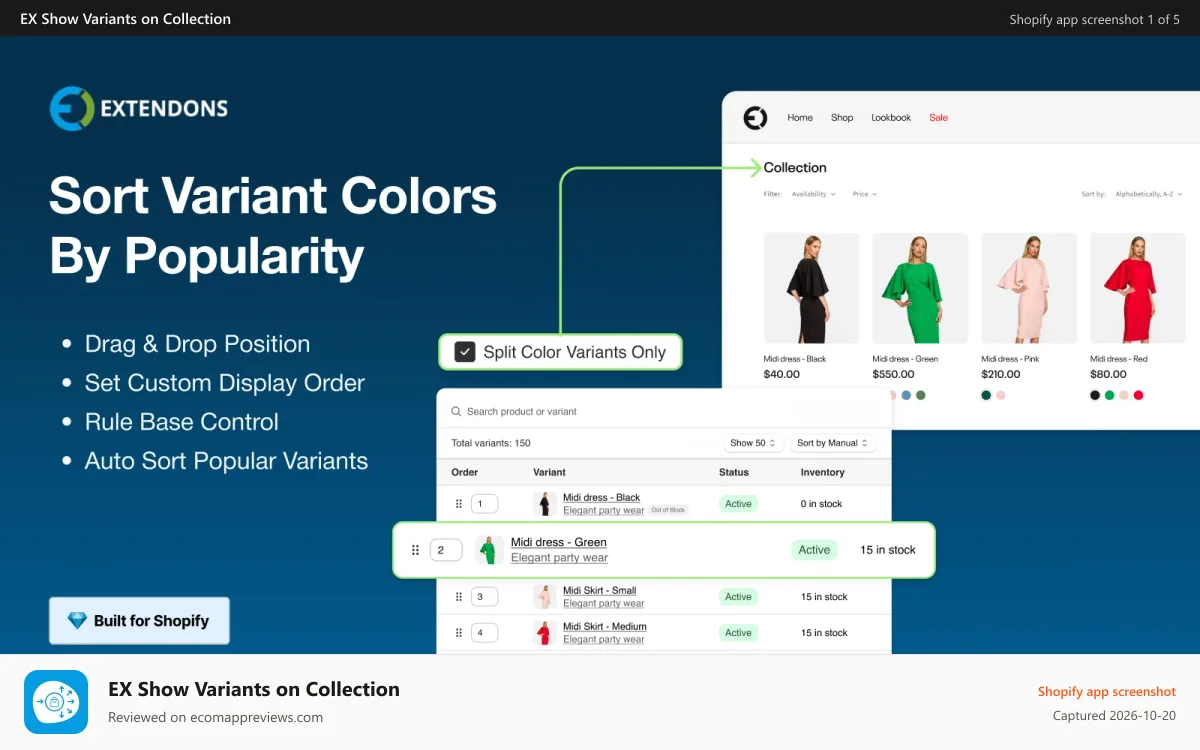Grab the drag handle for order 1

point(459,504)
